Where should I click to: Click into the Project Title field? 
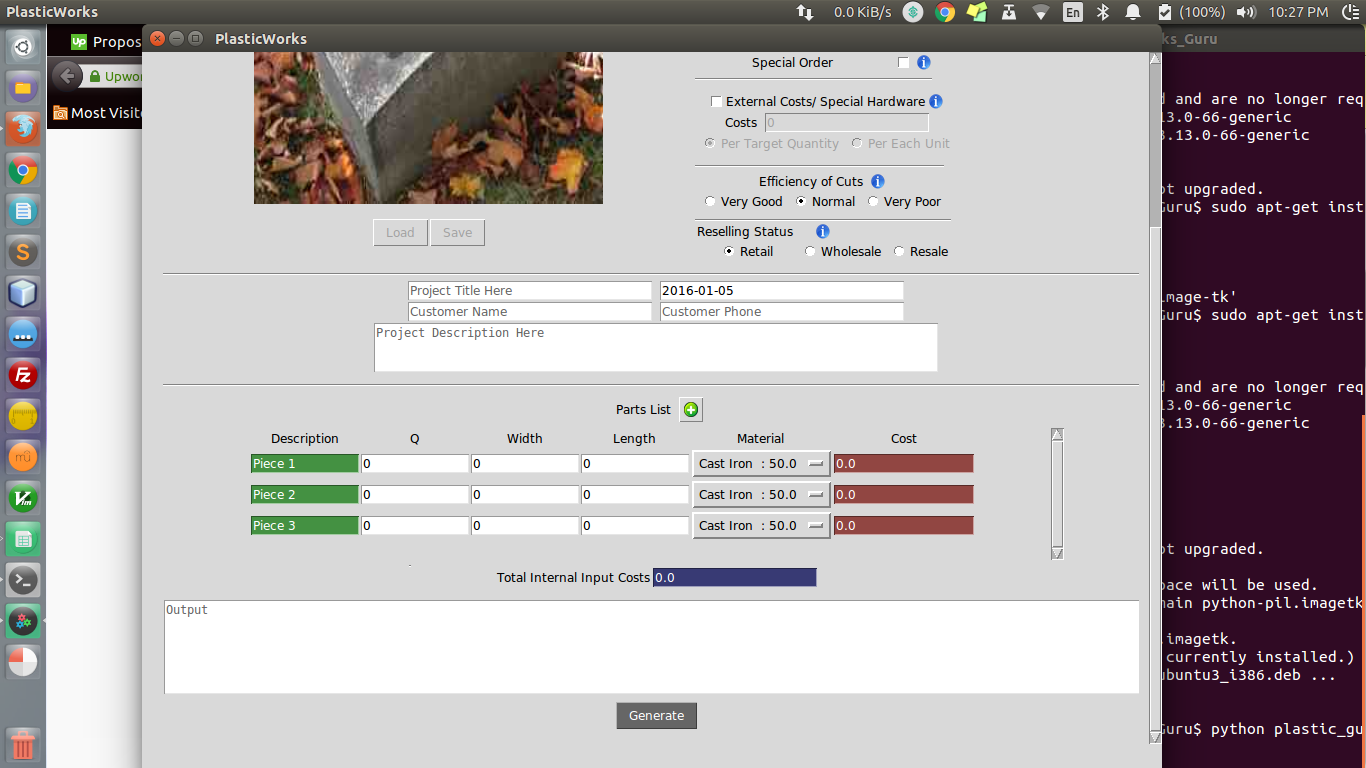pyautogui.click(x=529, y=291)
